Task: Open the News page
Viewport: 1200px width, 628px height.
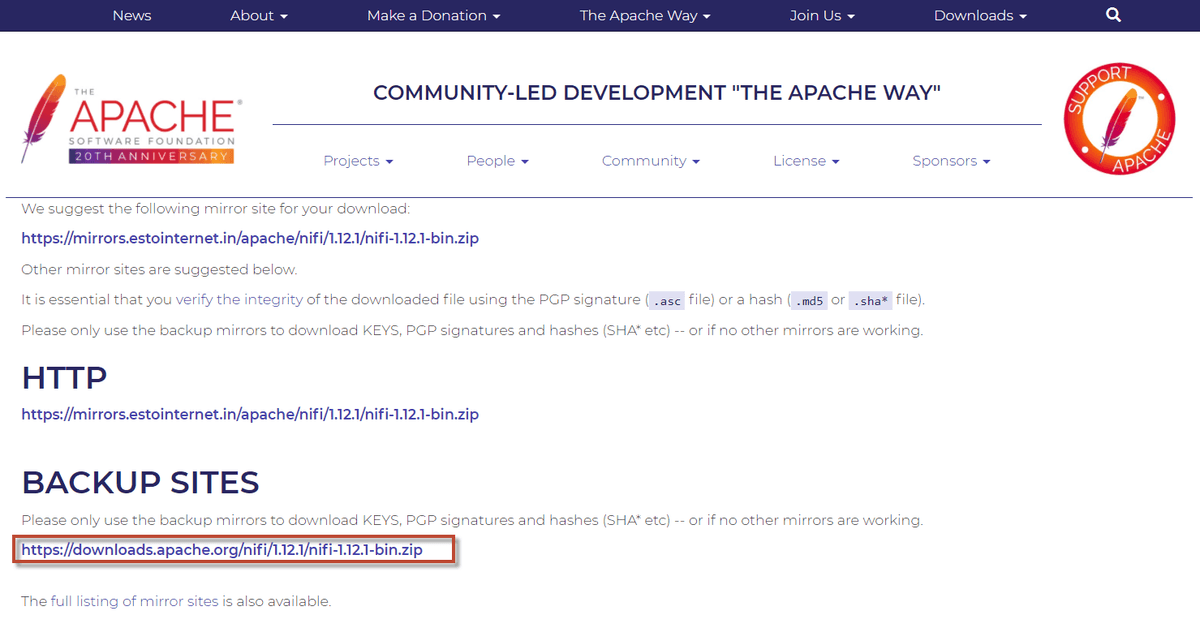Action: point(131,15)
